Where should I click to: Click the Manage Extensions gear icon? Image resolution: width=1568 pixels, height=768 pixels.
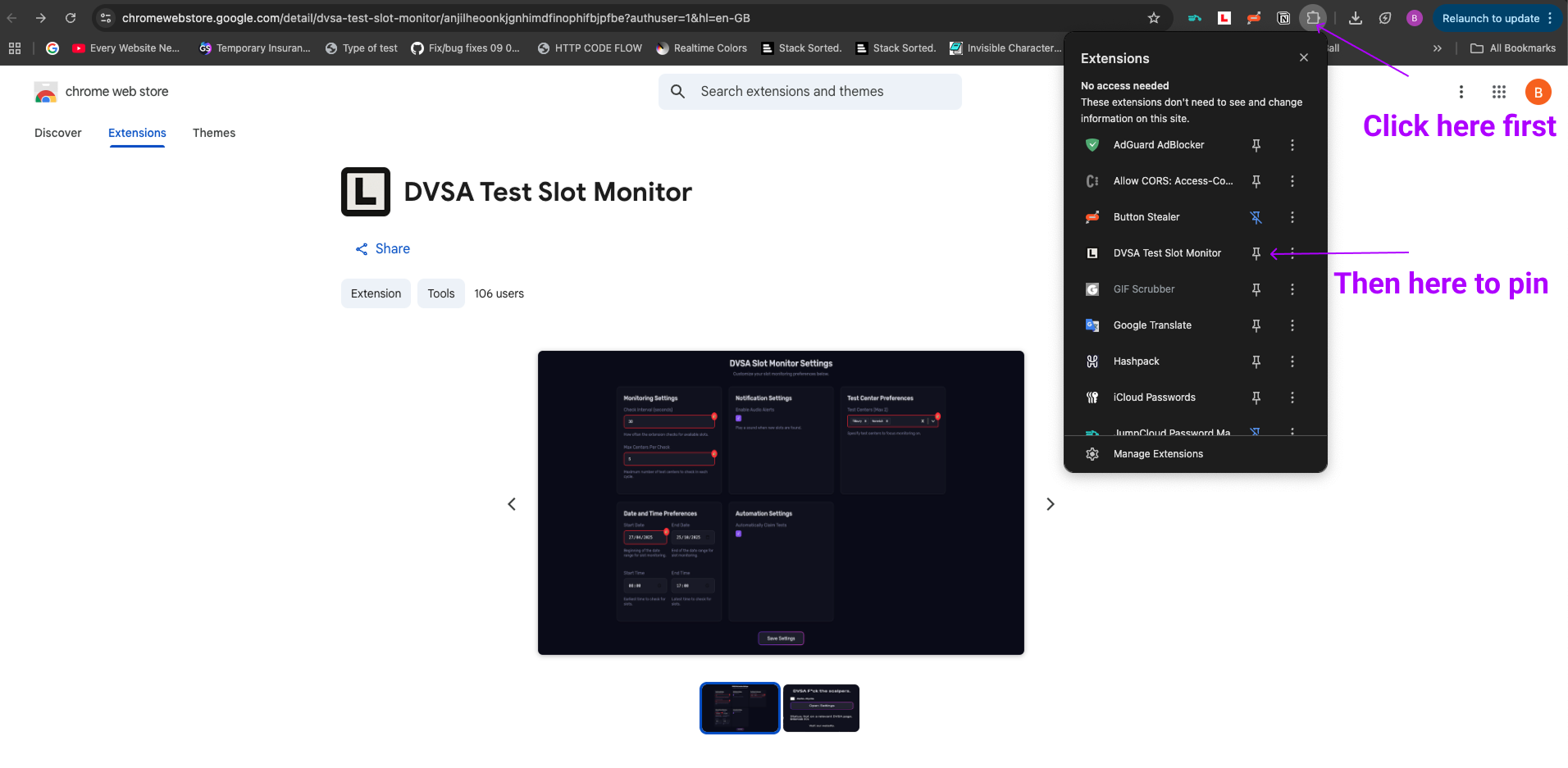point(1092,454)
